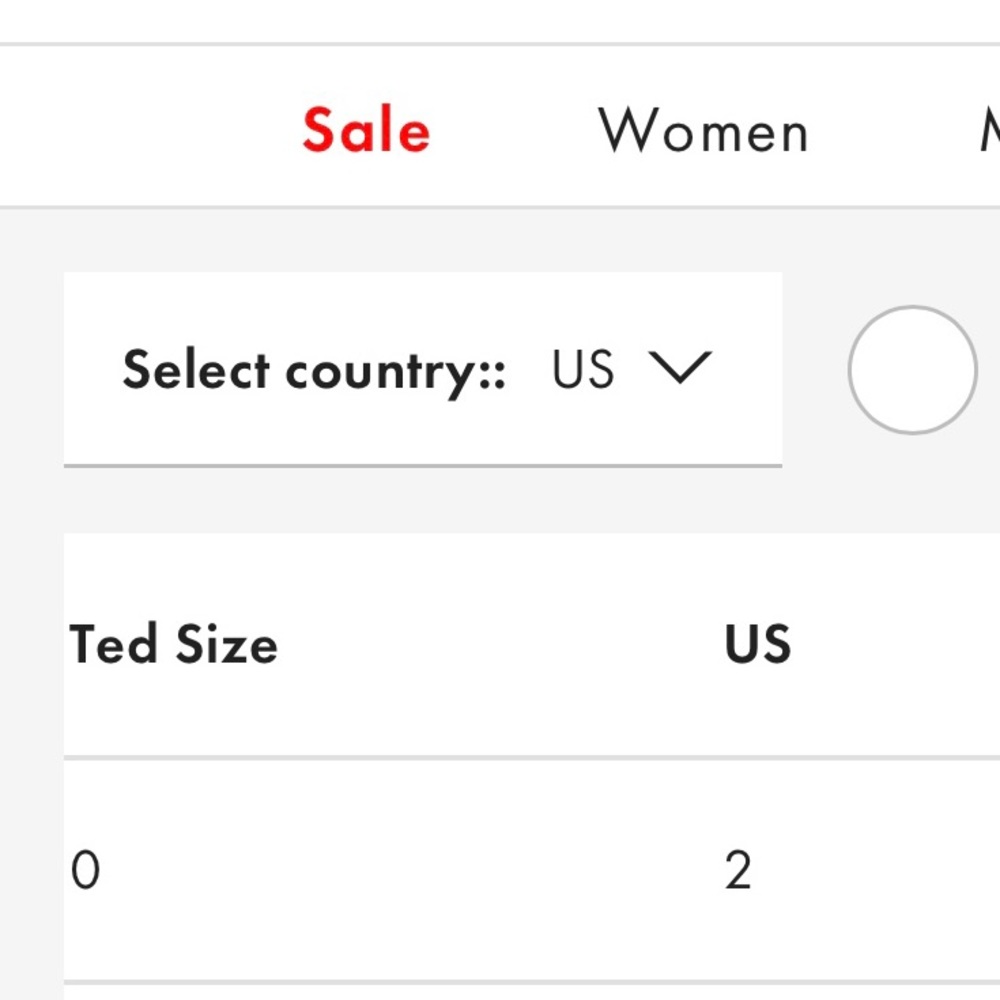Click the US column header in size table
Screen dimensions: 1000x1000
(x=758, y=644)
